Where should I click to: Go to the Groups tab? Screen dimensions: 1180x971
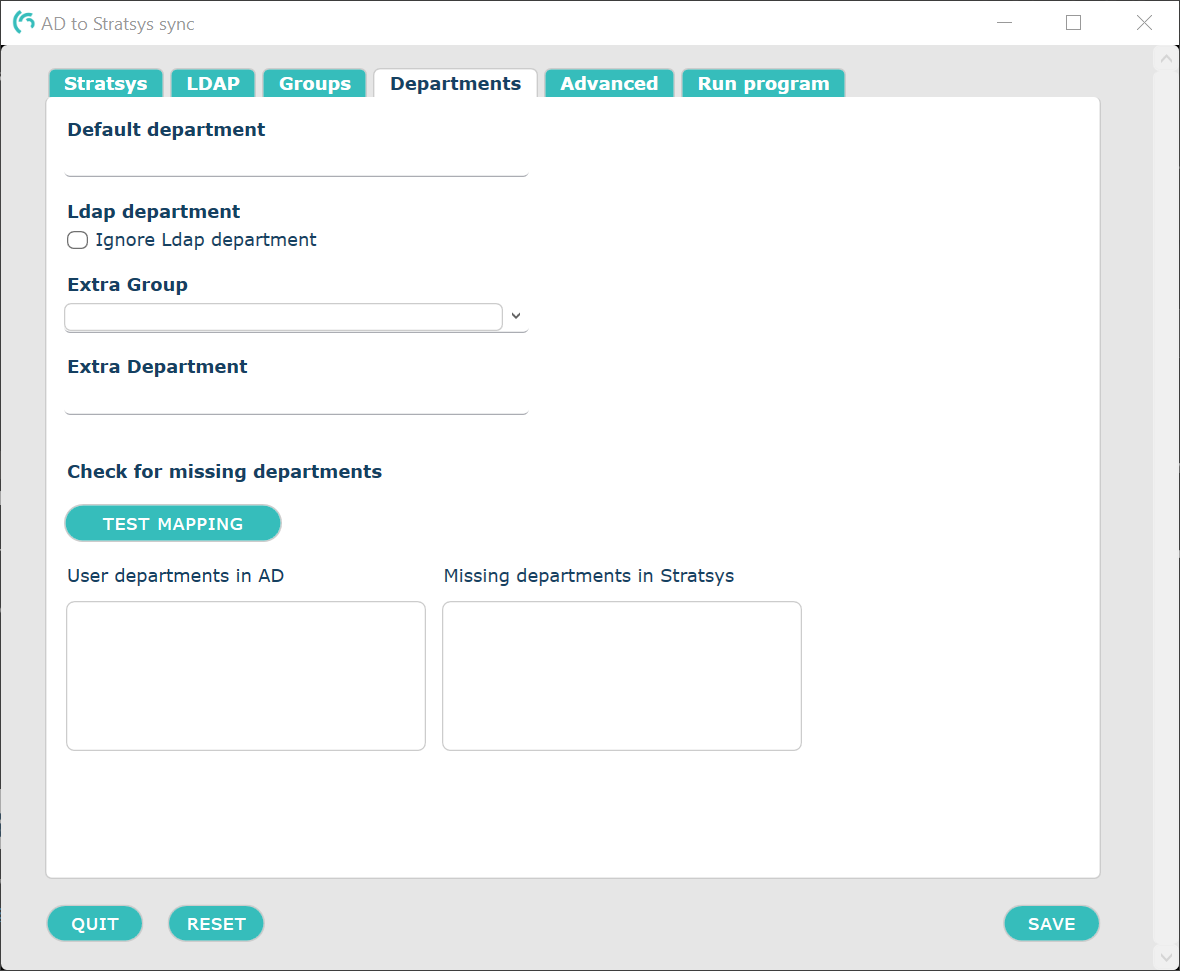click(x=315, y=84)
